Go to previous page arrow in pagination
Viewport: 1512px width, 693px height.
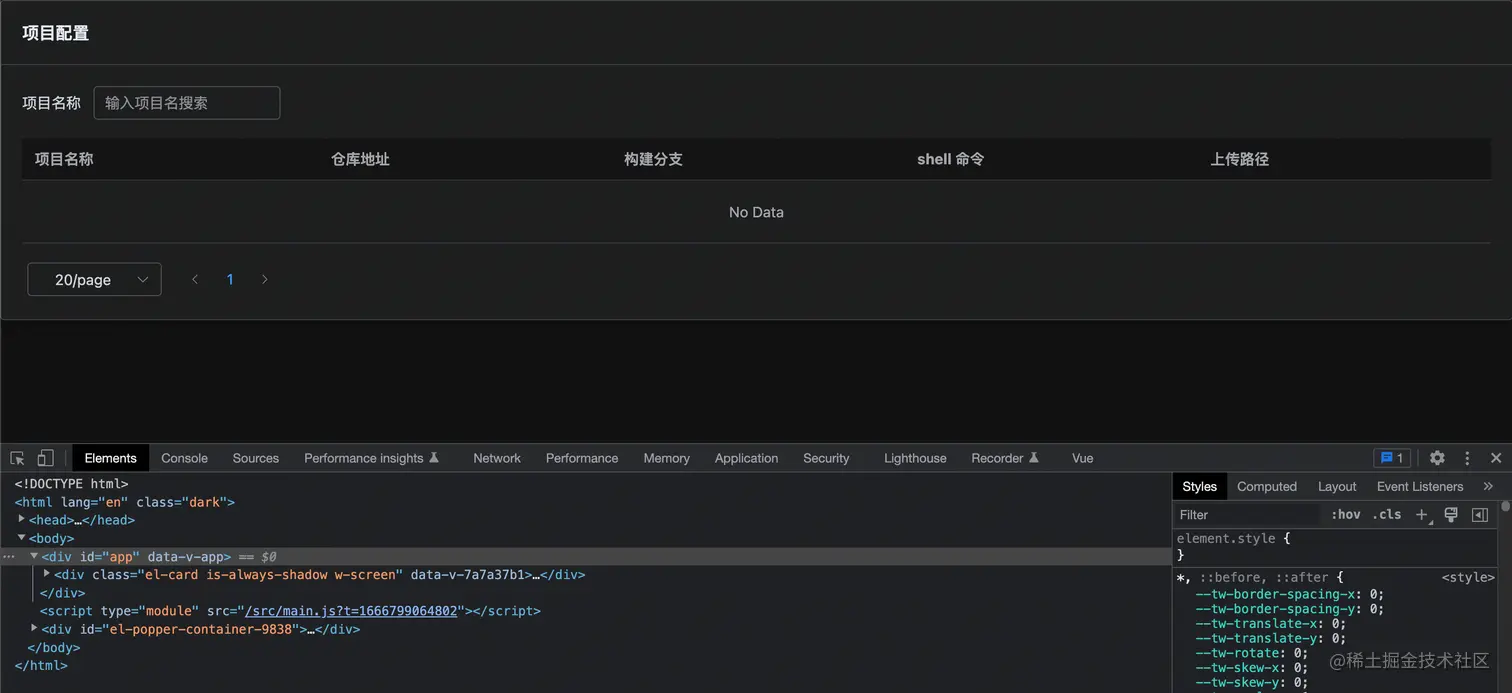[x=195, y=280]
